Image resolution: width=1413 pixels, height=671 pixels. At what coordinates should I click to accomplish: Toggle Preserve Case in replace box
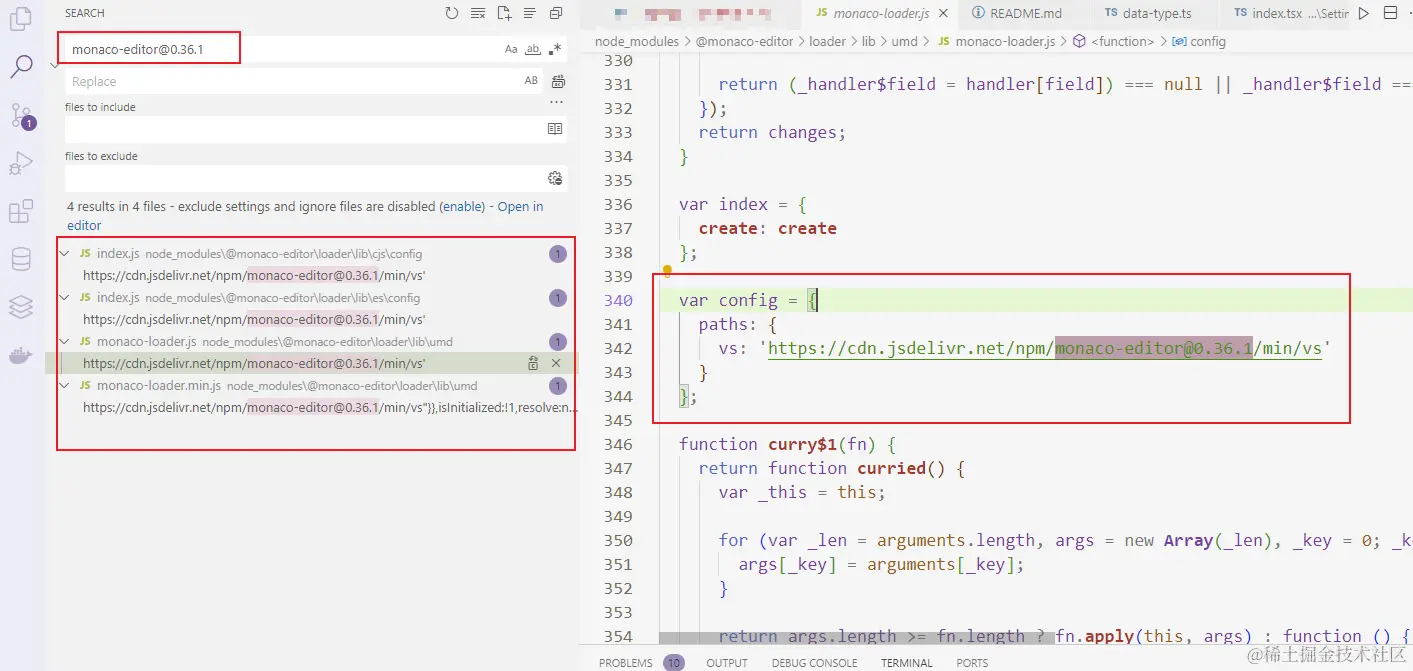[531, 81]
